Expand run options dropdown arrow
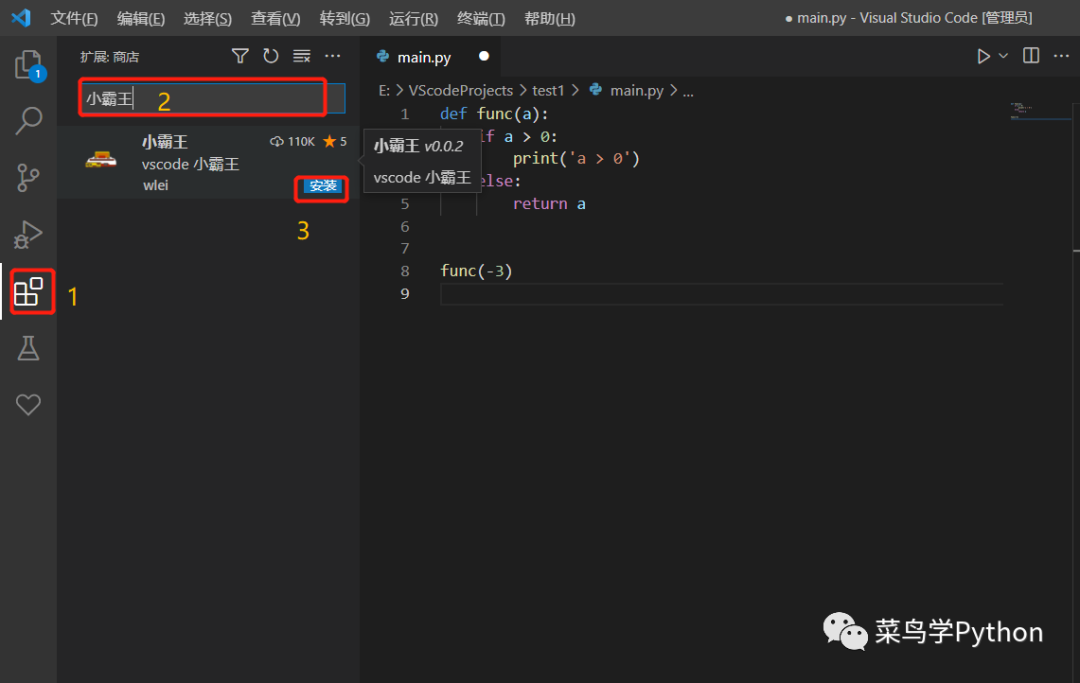The width and height of the screenshot is (1080, 683). click(x=1004, y=56)
